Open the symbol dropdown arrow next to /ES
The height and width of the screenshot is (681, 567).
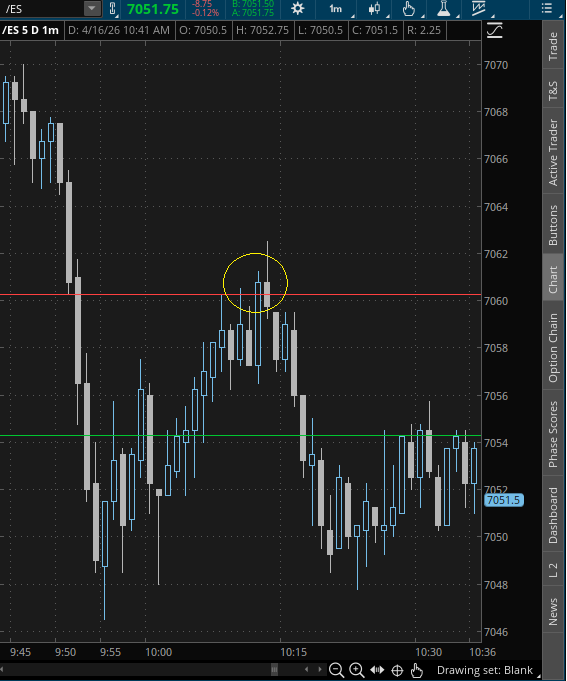click(x=92, y=8)
